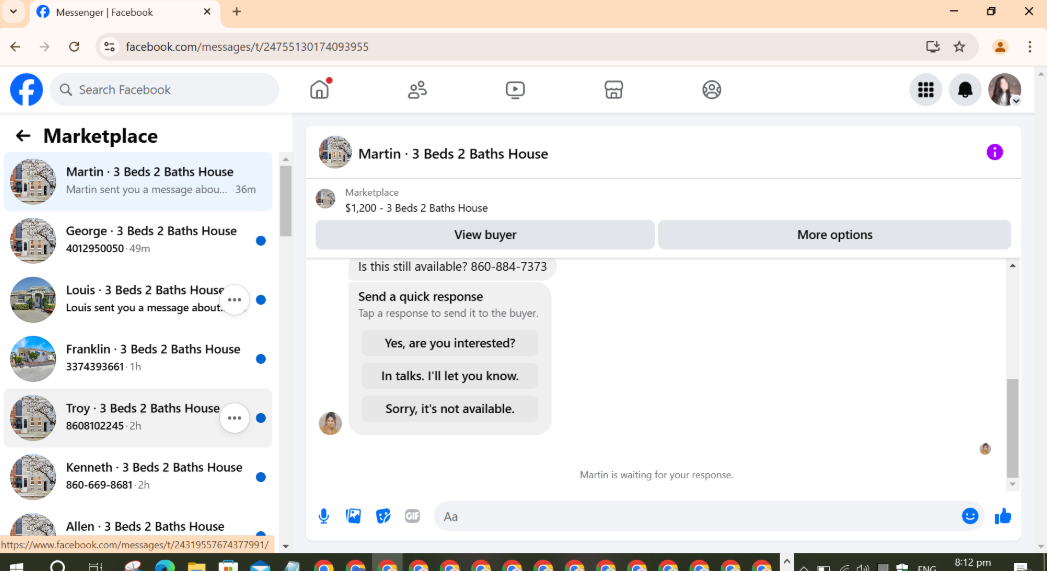Open the Friends page icon
Image resolution: width=1047 pixels, height=571 pixels.
417,89
